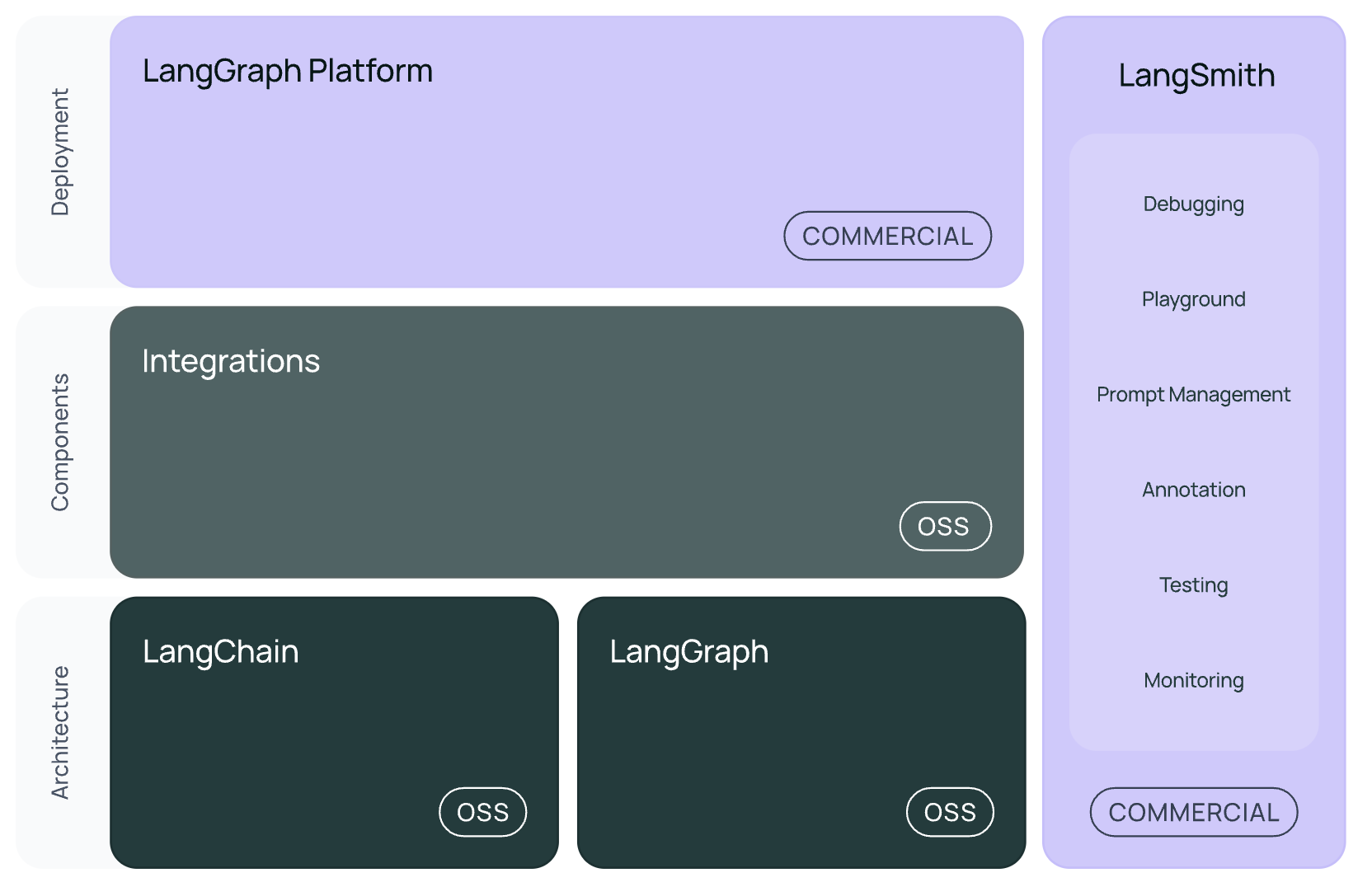
Task: Click the Integrations heading
Action: 231,362
